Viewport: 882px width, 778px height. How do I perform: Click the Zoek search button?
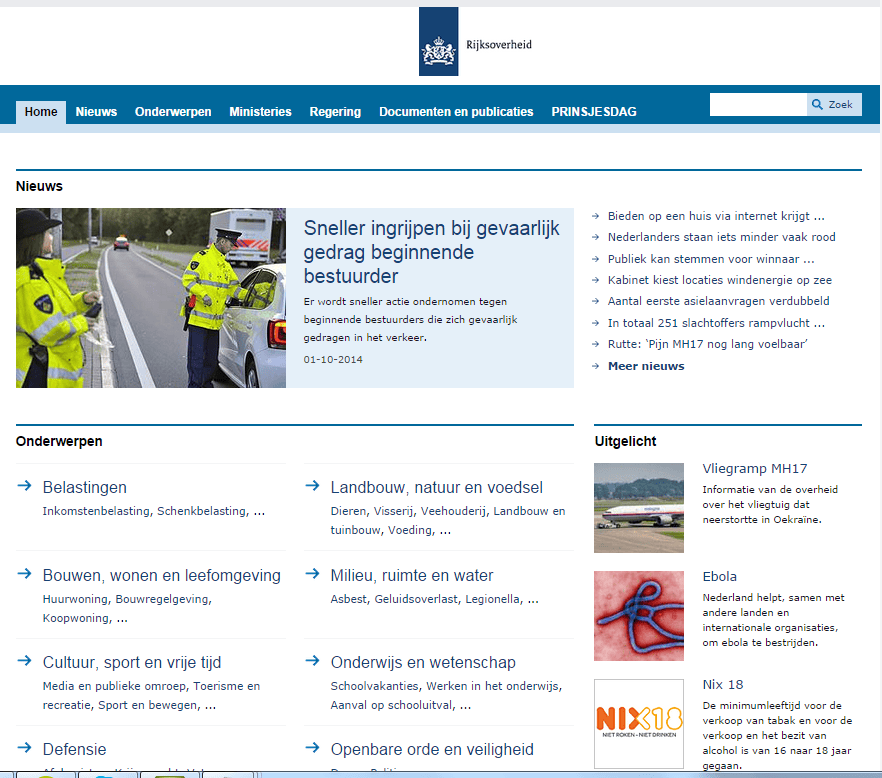click(834, 105)
